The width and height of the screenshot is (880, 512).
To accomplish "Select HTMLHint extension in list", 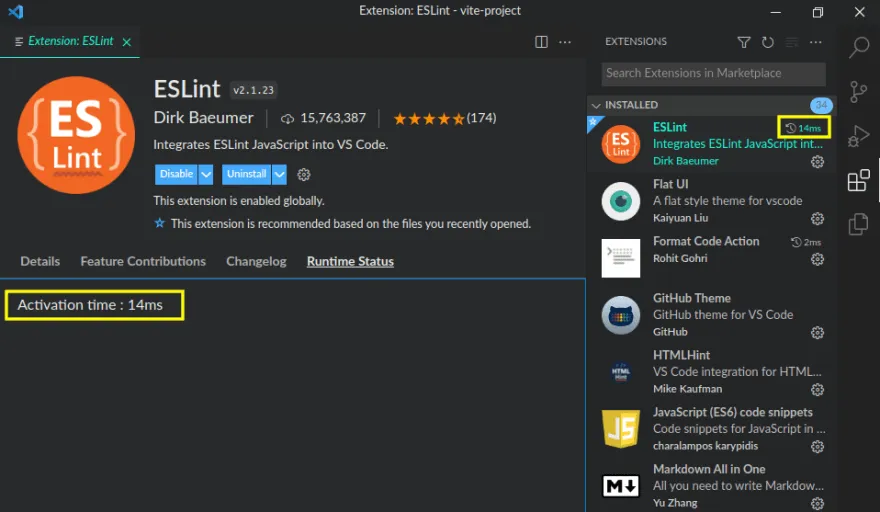I will 712,372.
